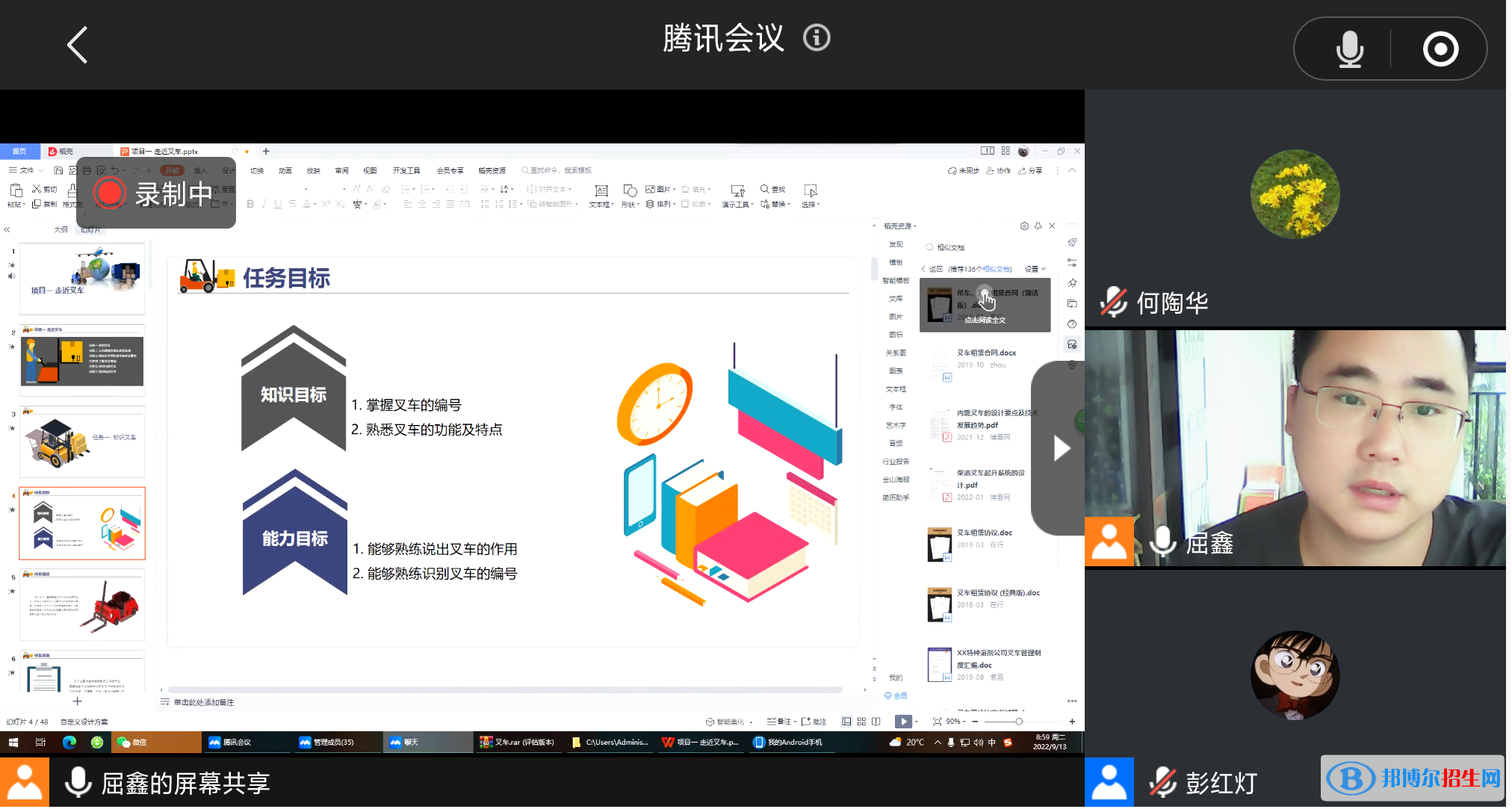The height and width of the screenshot is (809, 1512).
Task: Select 图表 in resource sidebar
Action: coord(896,371)
